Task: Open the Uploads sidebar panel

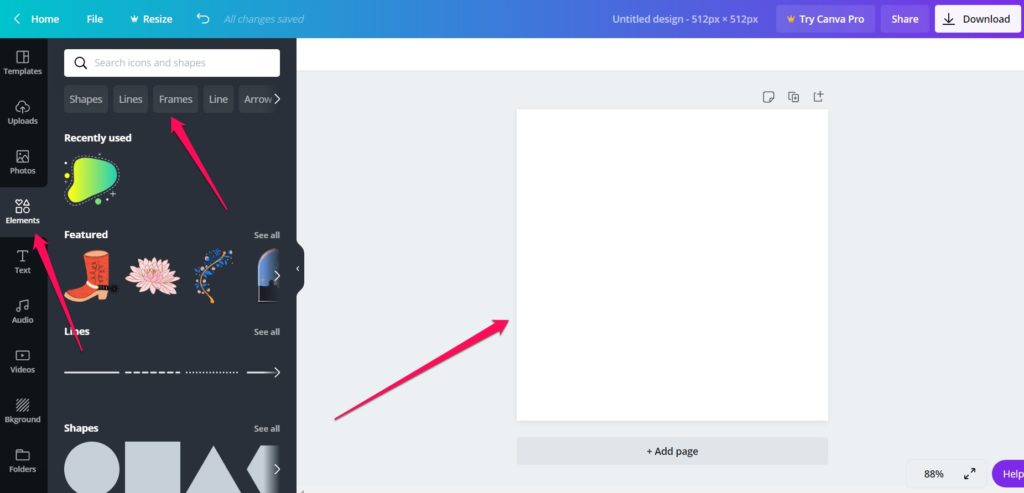Action: click(x=23, y=112)
